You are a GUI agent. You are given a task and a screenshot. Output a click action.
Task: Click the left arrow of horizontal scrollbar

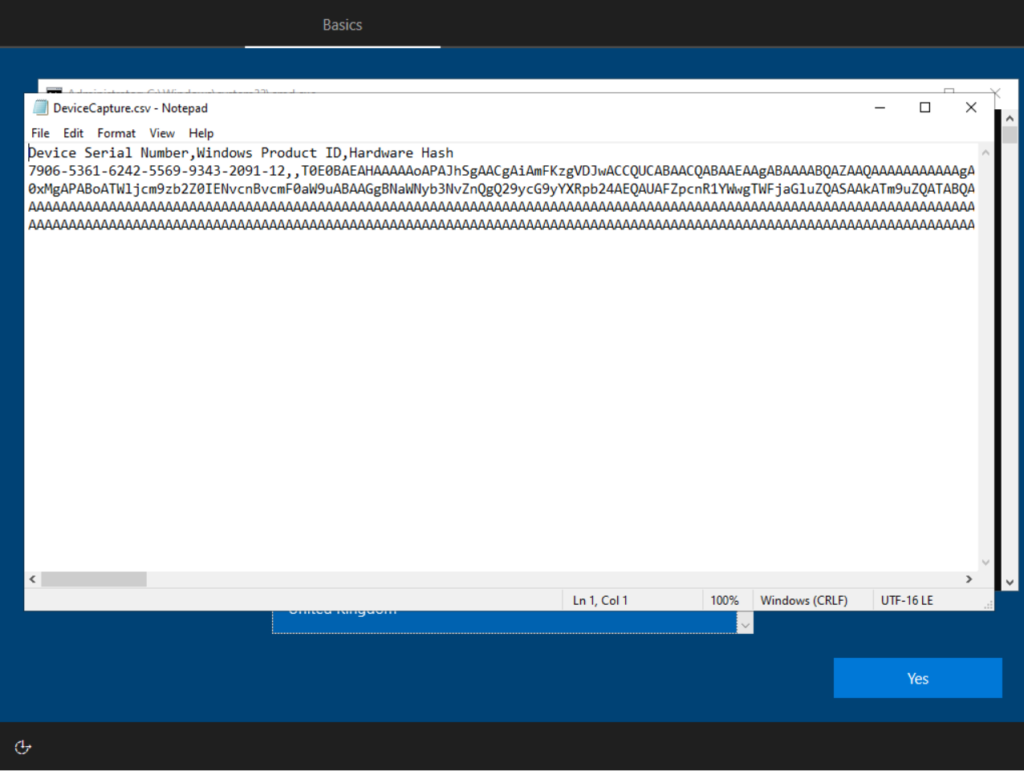(x=31, y=578)
